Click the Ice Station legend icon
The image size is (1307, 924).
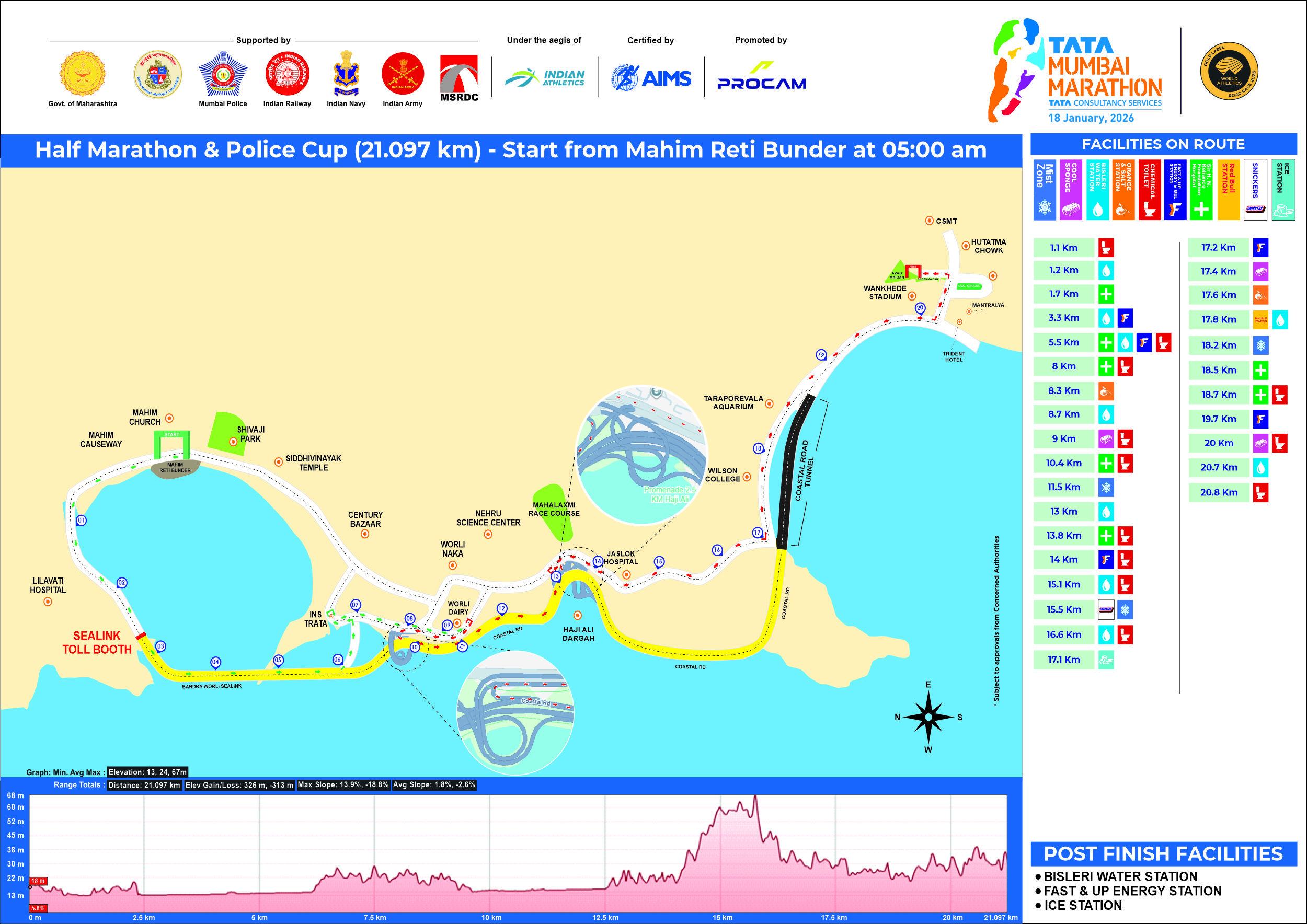coord(1283,211)
